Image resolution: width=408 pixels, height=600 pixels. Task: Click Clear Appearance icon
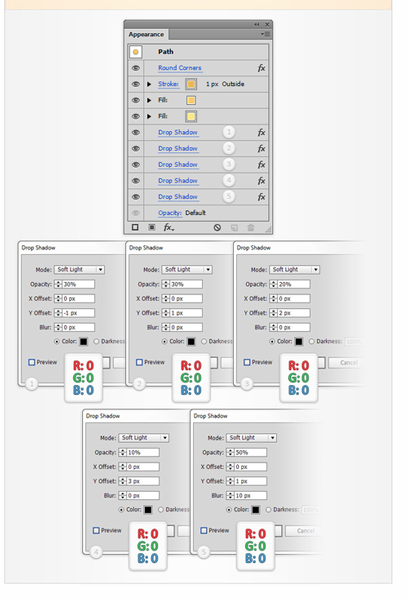point(217,228)
